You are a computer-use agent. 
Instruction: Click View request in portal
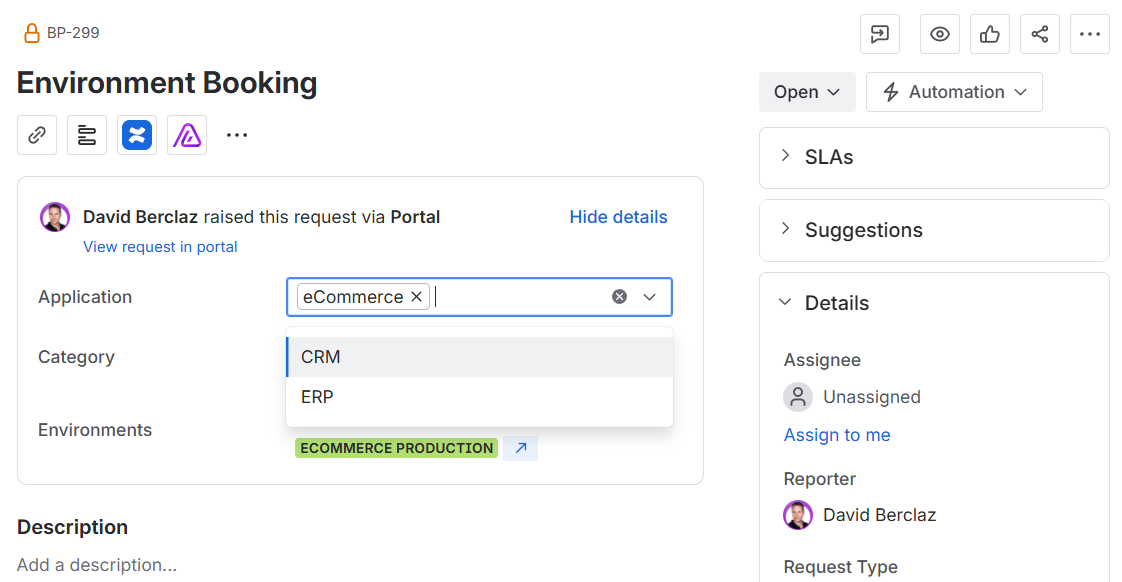click(160, 247)
